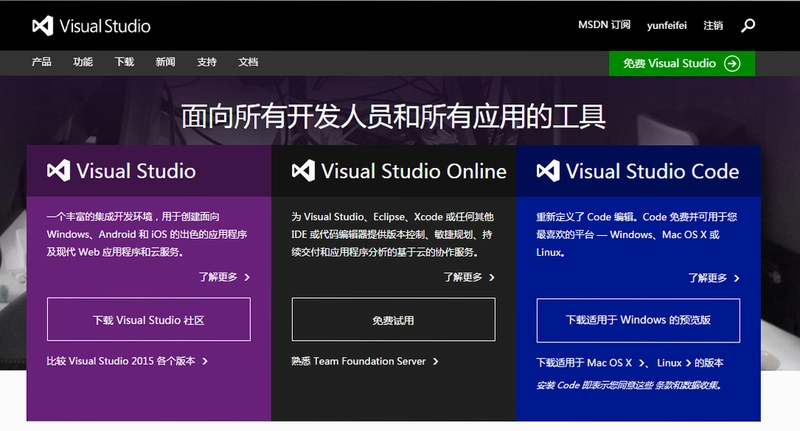This screenshot has height=431, width=800.
Task: Click the Linux download link
Action: 669,363
